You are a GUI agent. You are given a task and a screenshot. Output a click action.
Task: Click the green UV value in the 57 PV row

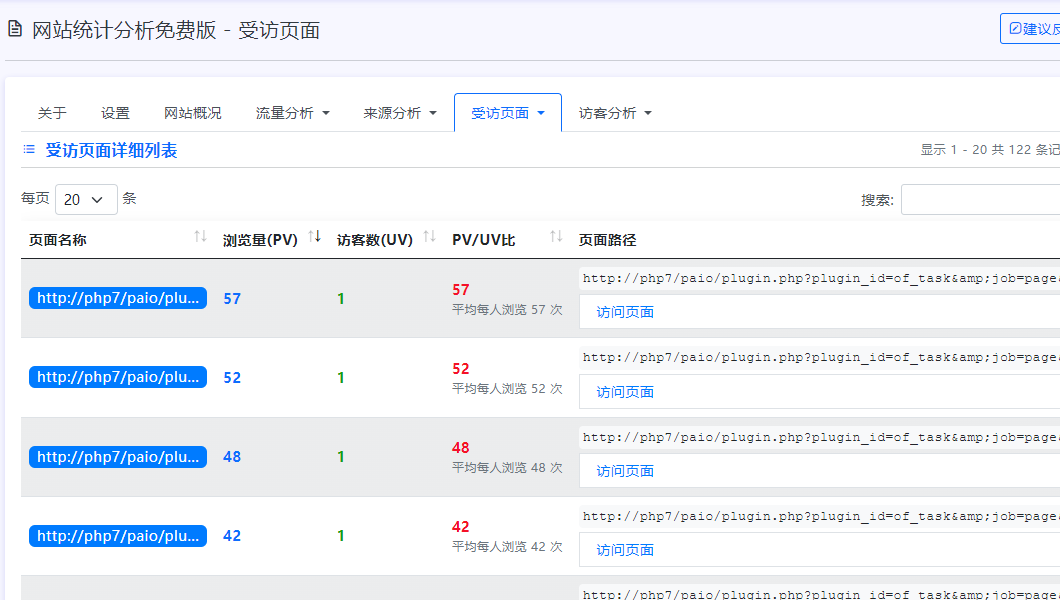point(341,299)
